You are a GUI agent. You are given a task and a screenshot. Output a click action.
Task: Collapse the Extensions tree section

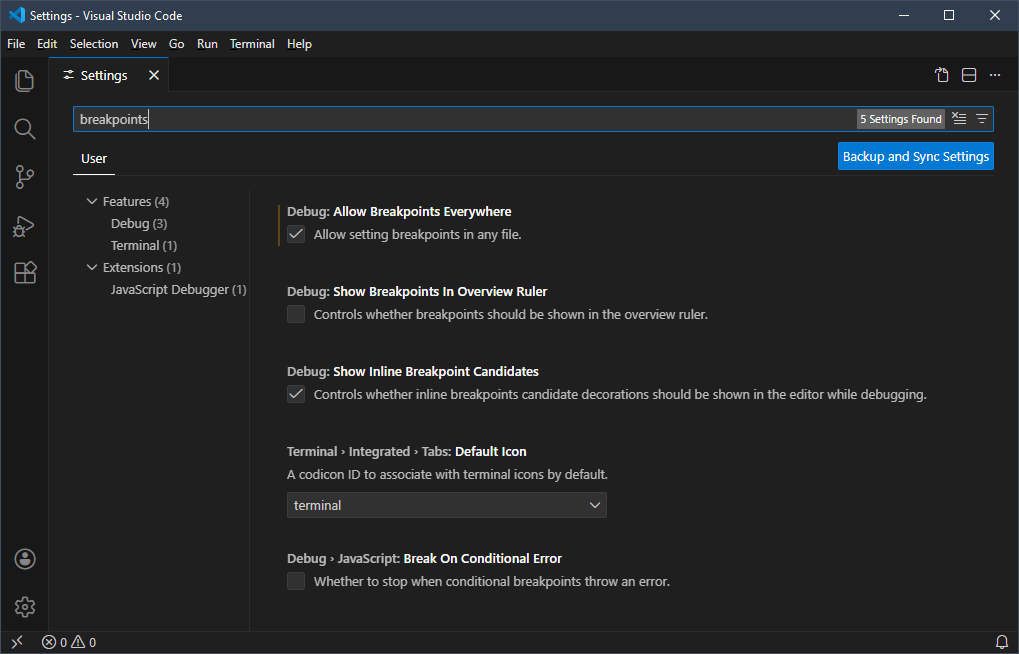[x=93, y=267]
